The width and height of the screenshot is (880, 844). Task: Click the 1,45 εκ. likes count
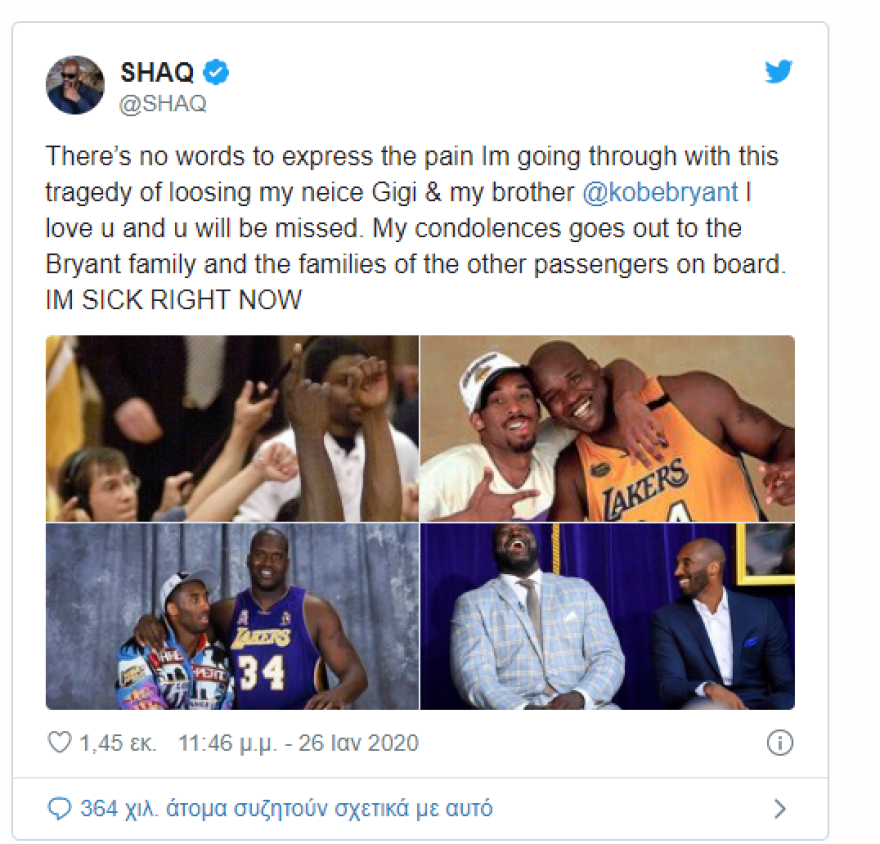click(x=116, y=743)
